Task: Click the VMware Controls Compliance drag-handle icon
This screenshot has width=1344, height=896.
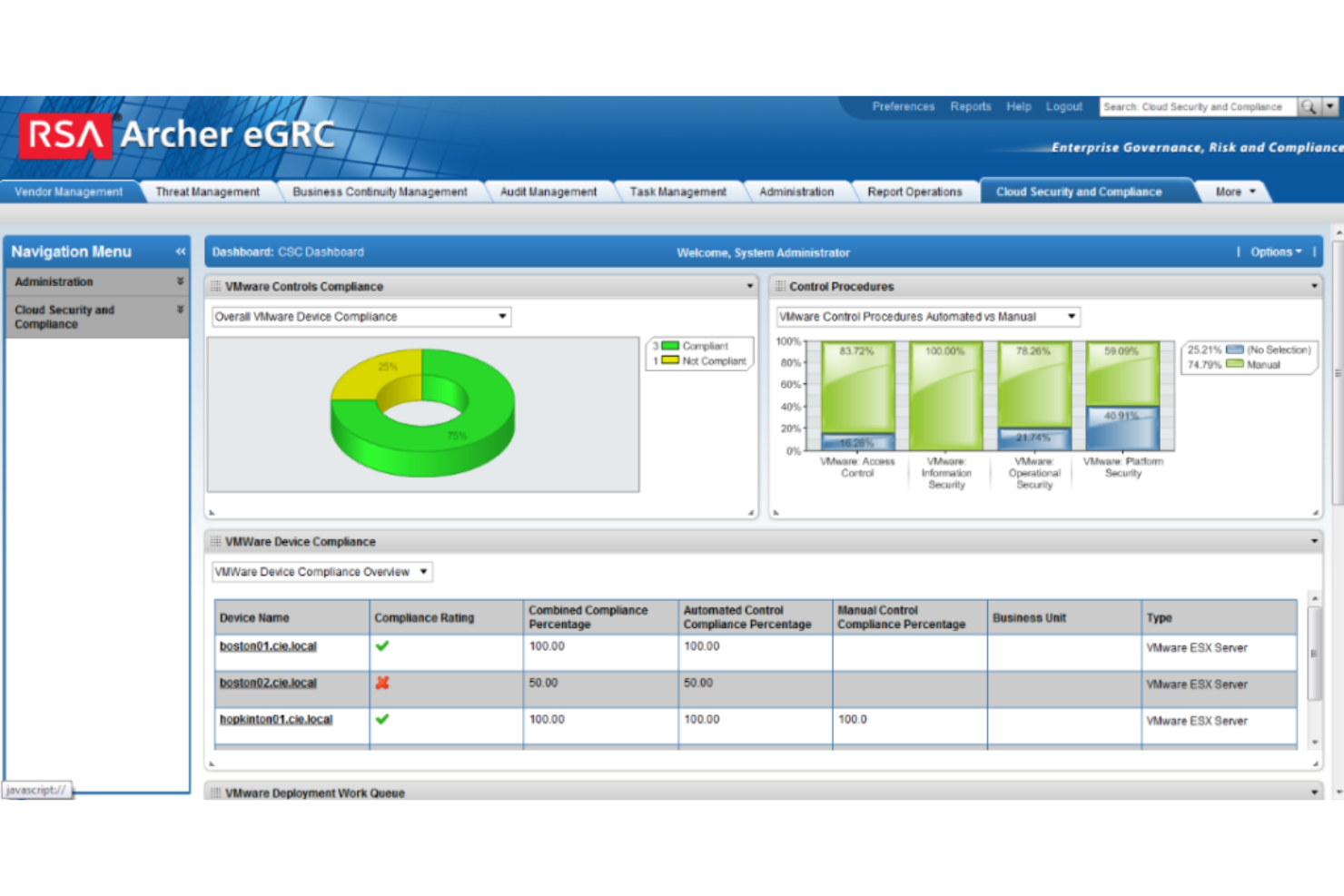Action: [216, 286]
